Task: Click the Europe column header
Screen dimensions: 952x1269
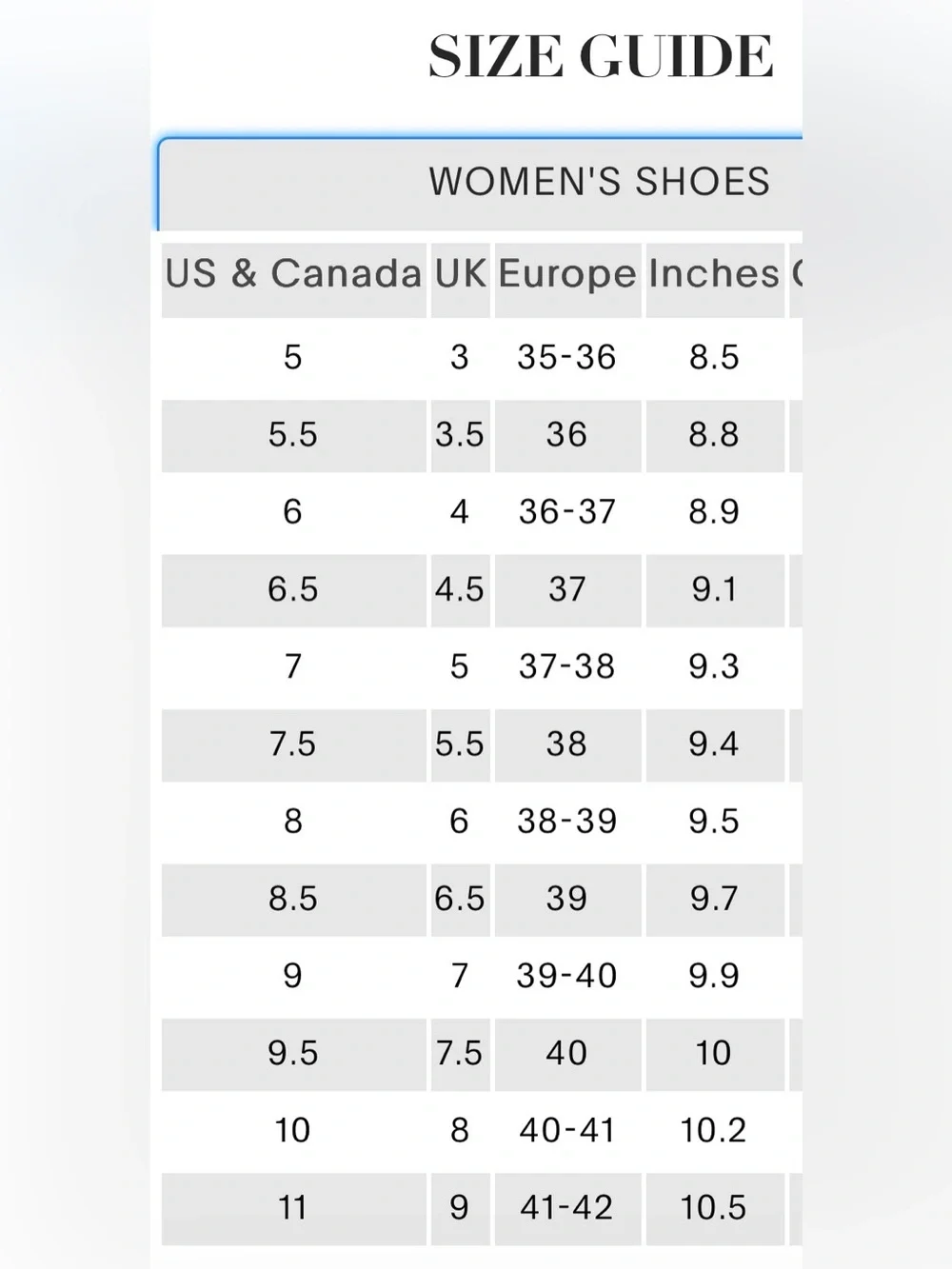Action: tap(567, 274)
